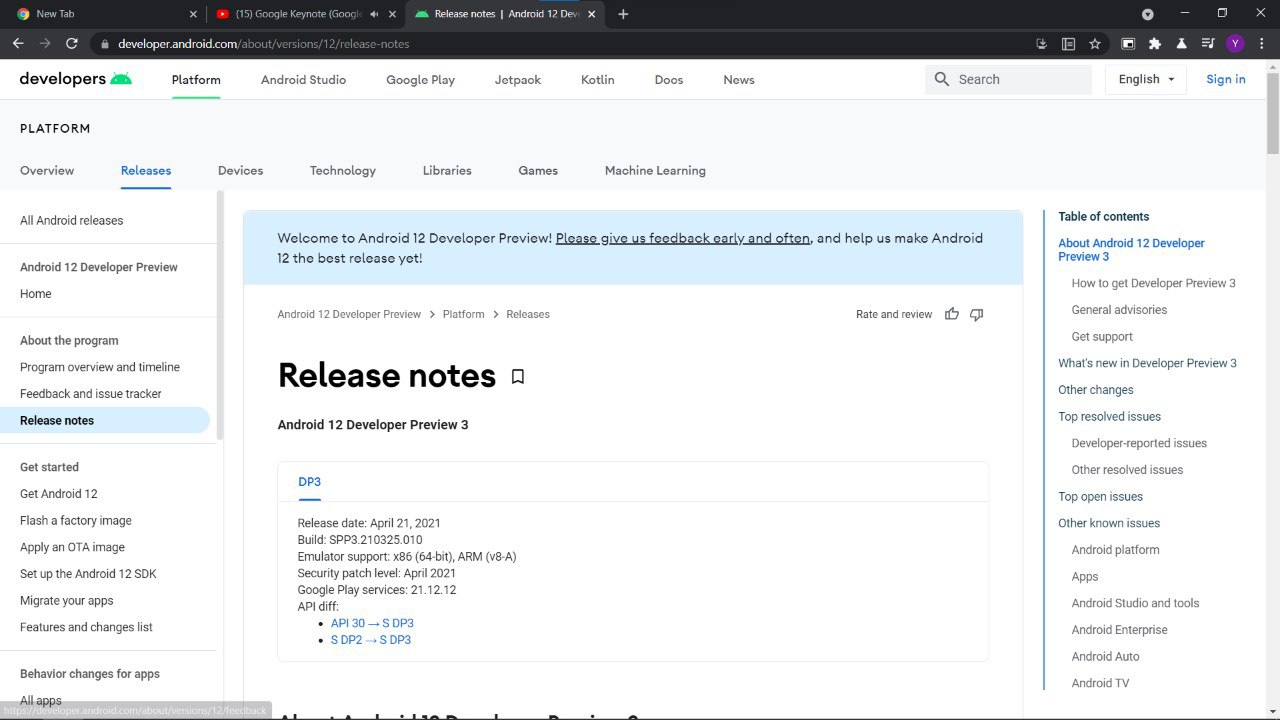Click the thumbs down rating icon

pos(977,314)
